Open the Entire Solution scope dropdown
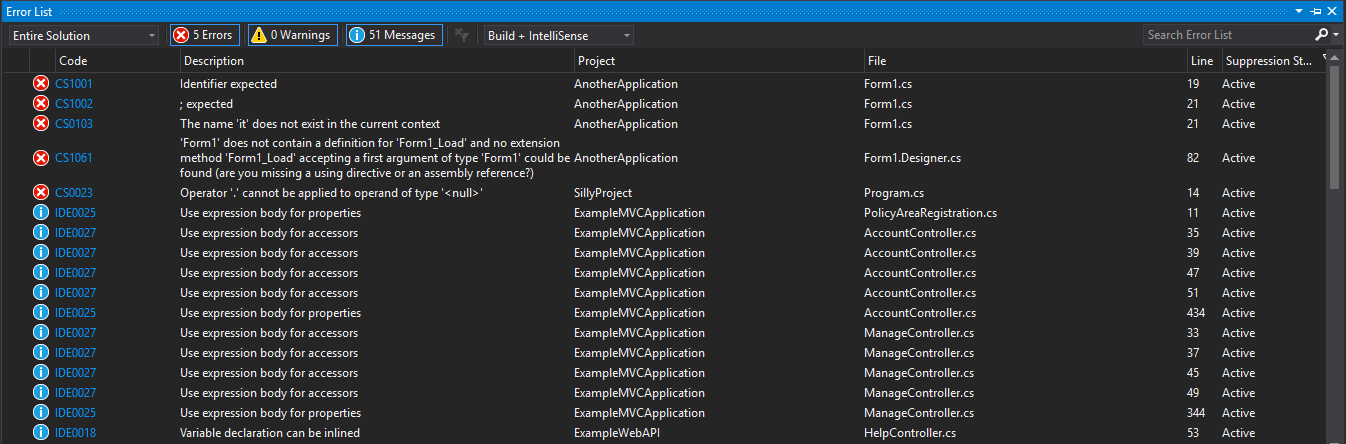The height and width of the screenshot is (444, 1346). (x=83, y=35)
